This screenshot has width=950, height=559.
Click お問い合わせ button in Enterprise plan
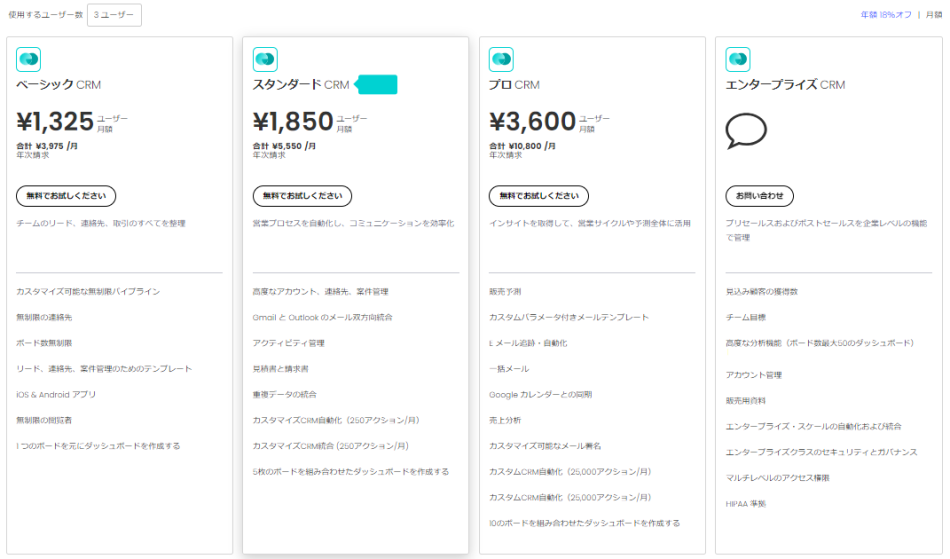[760, 196]
